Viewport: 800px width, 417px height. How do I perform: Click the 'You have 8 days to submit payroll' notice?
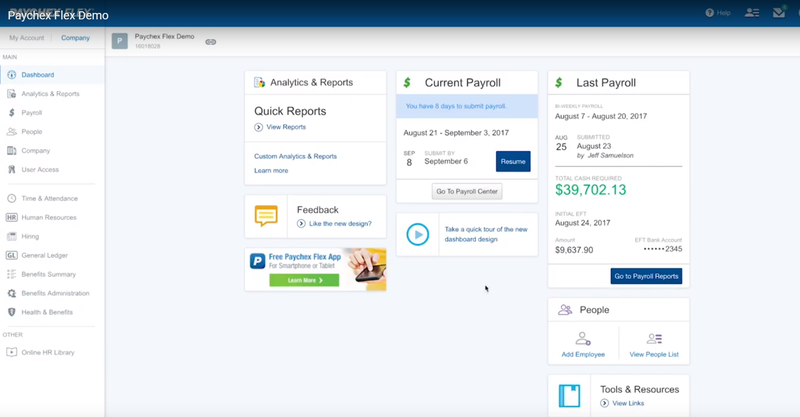click(467, 106)
